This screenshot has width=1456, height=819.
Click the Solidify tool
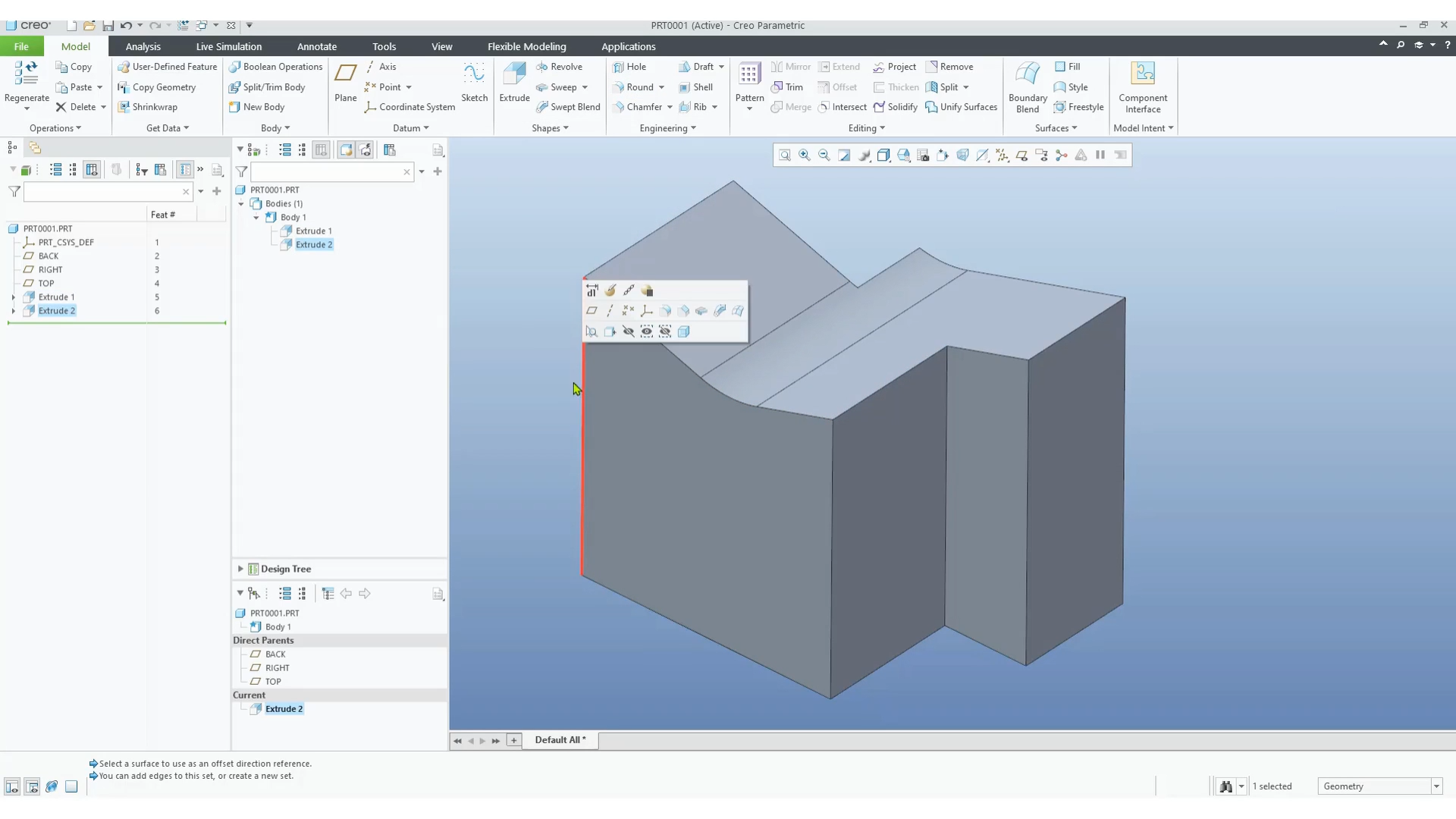pos(895,107)
